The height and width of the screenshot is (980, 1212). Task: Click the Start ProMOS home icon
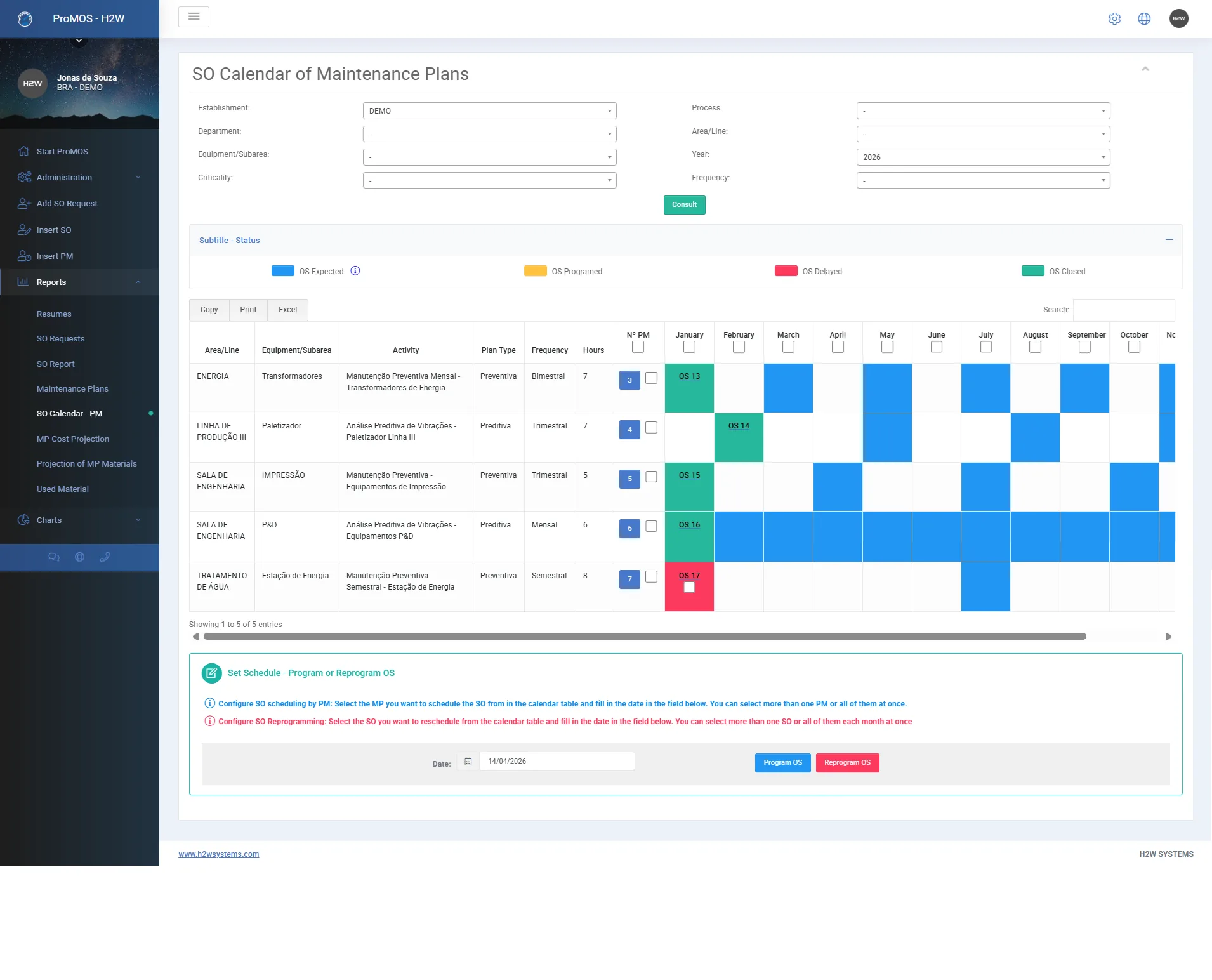[24, 151]
